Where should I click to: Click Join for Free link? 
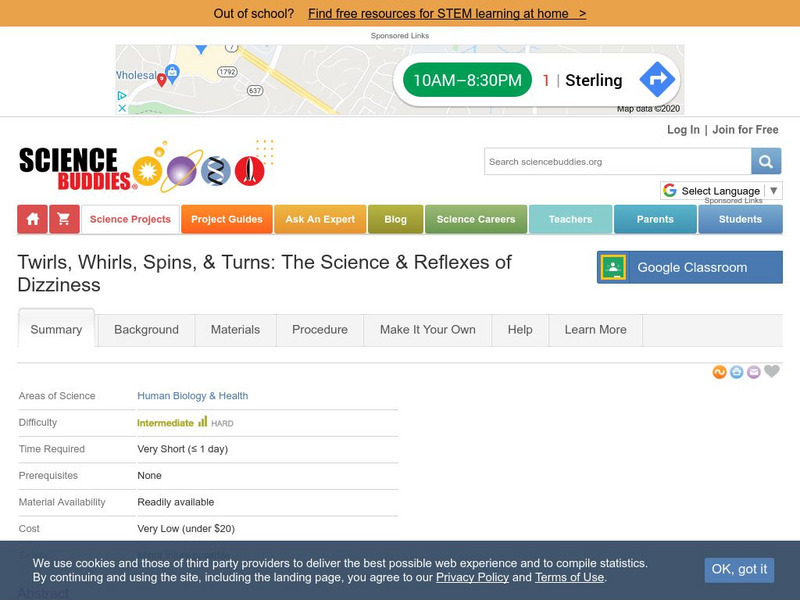click(745, 130)
